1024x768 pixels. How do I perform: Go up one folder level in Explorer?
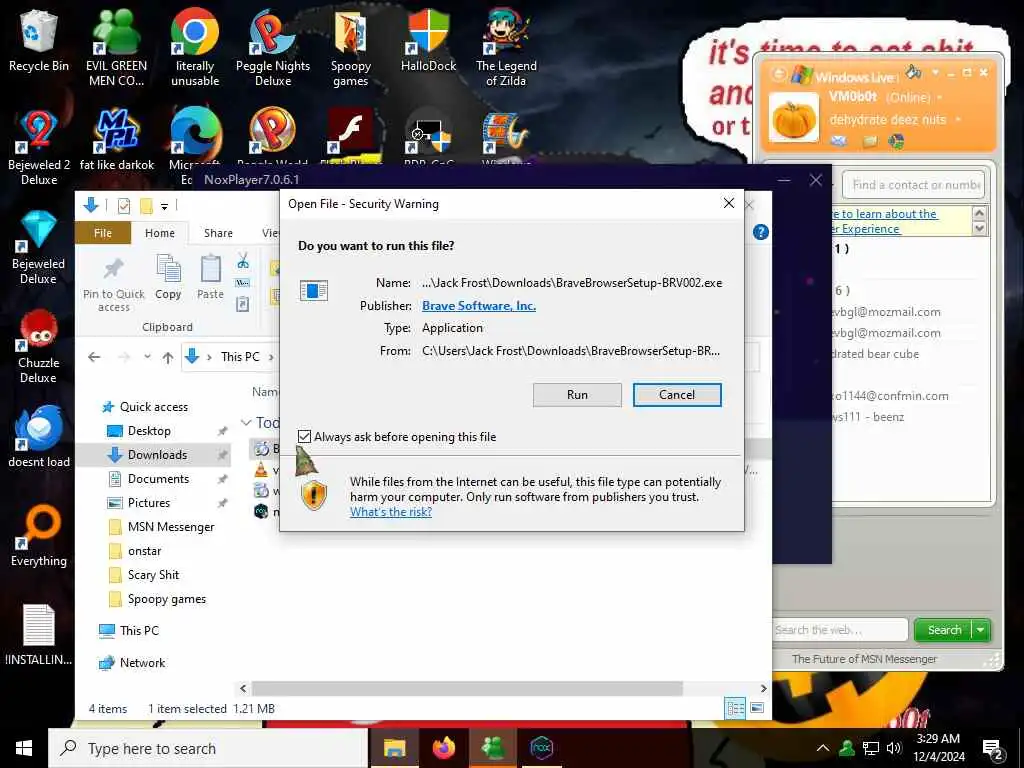(x=168, y=357)
